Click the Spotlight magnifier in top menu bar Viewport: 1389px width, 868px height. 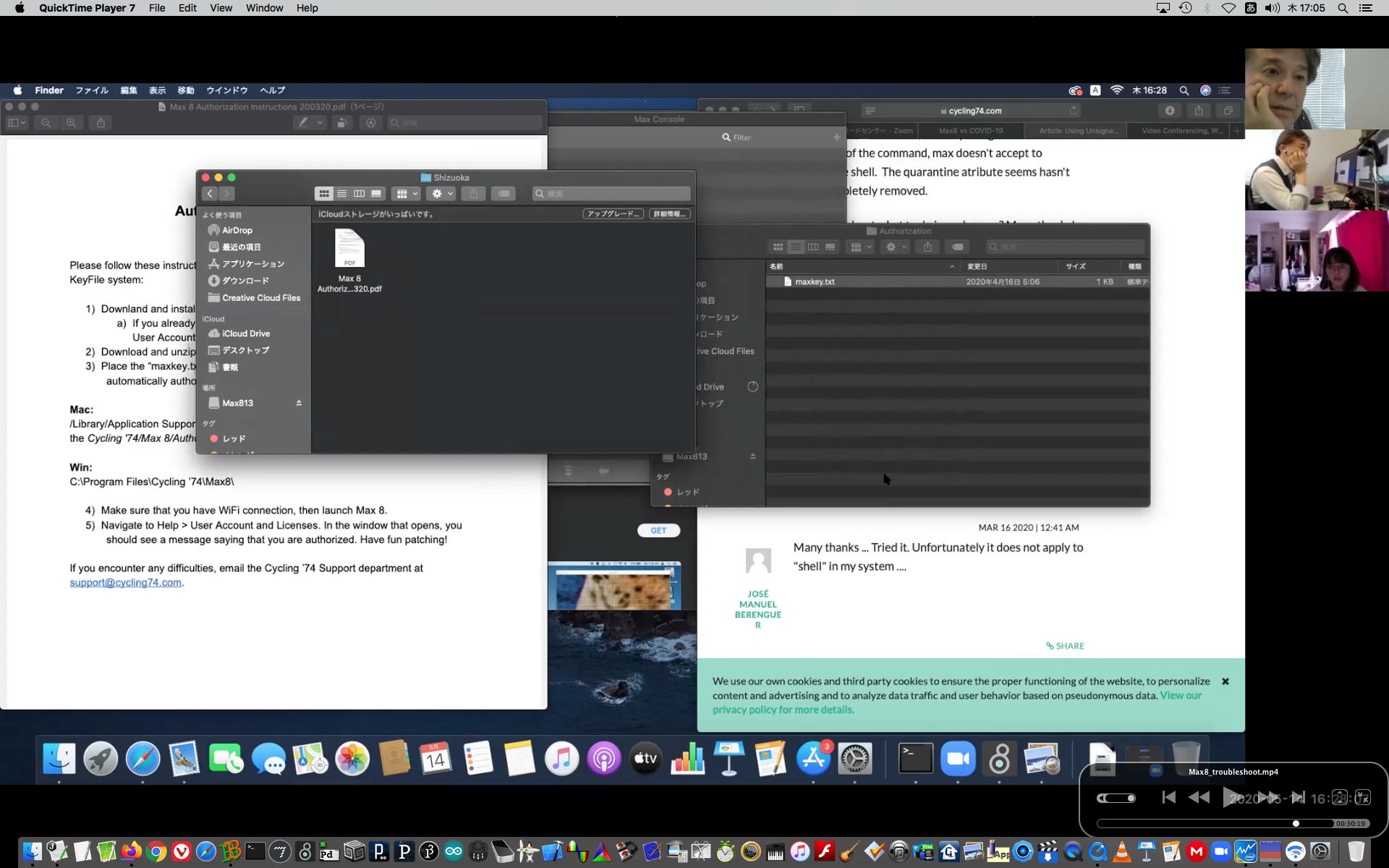point(1343,8)
